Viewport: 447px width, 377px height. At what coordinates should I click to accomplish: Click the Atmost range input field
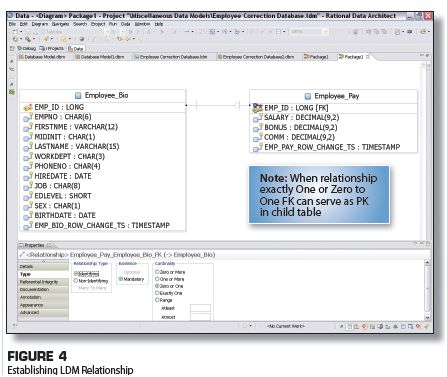[200, 317]
